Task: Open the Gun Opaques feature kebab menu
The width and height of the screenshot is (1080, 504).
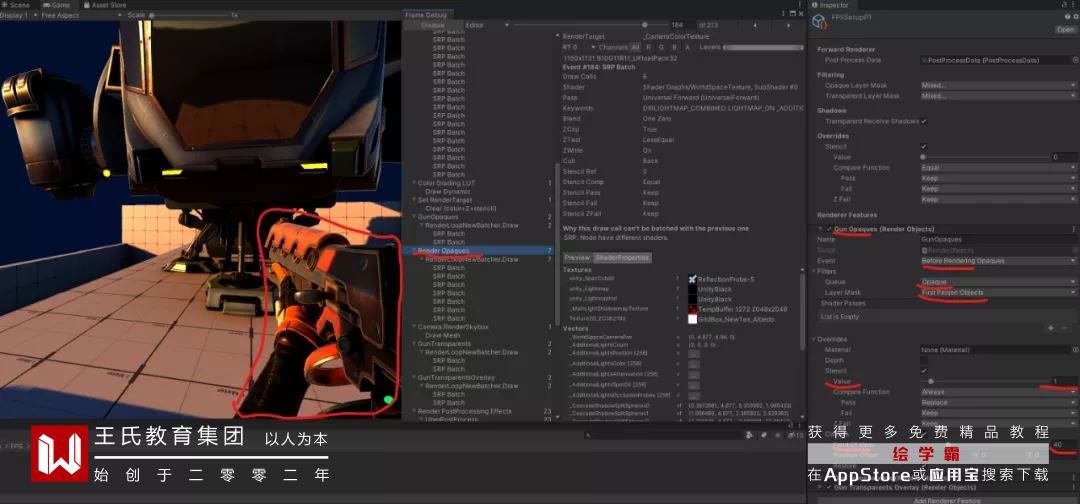Action: click(1073, 229)
